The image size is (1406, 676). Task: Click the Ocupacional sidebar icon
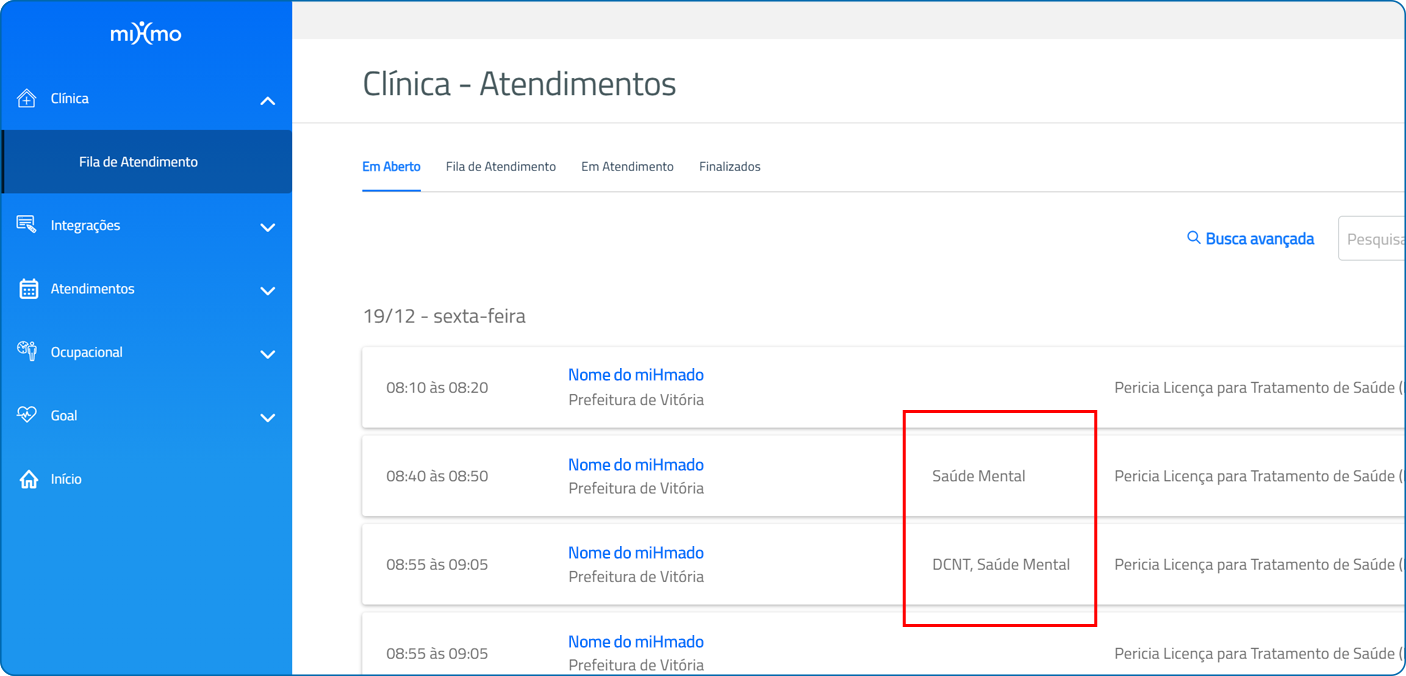(27, 351)
